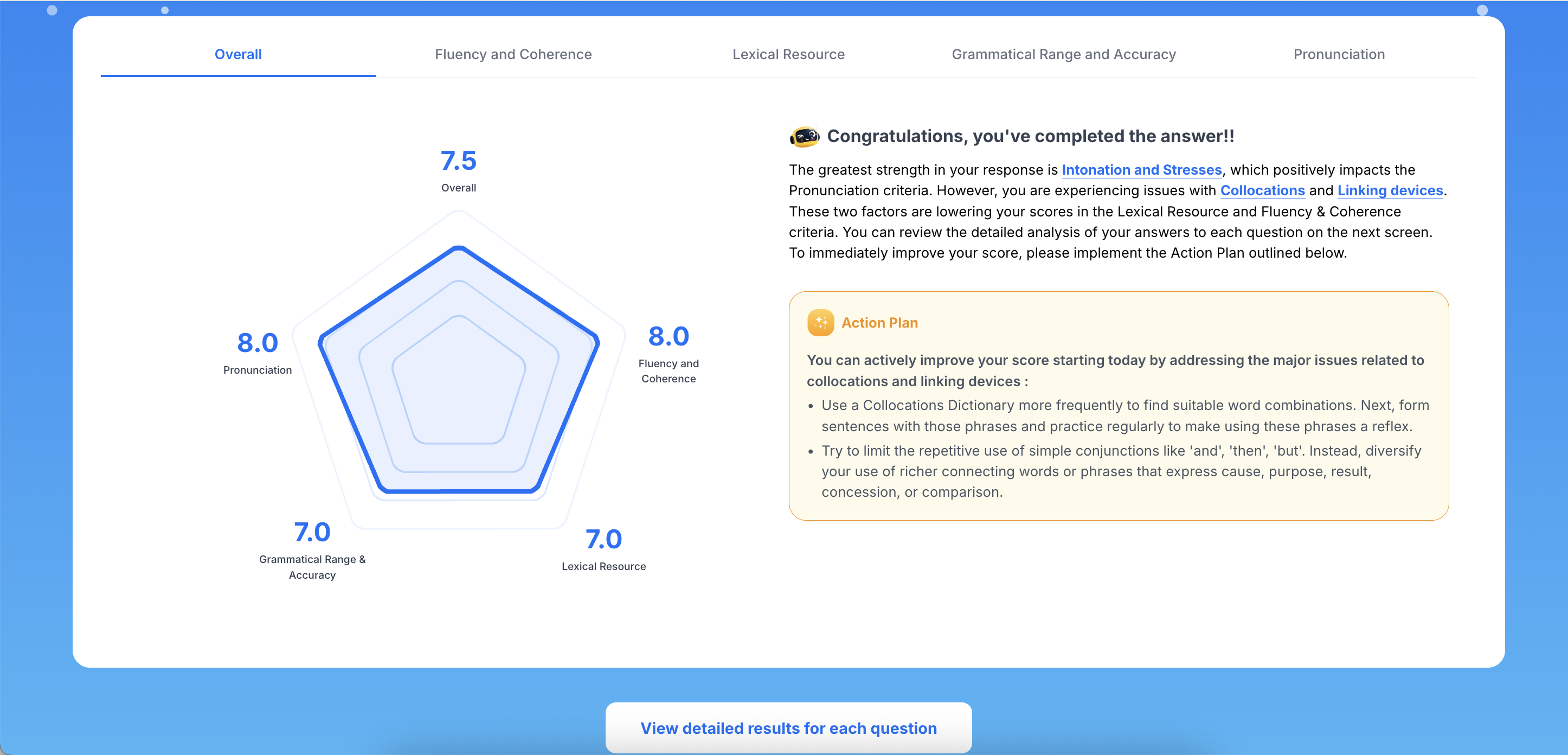The width and height of the screenshot is (1568, 755).
Task: Go to Grammatical Range and Accuracy tab
Action: pos(1063,54)
